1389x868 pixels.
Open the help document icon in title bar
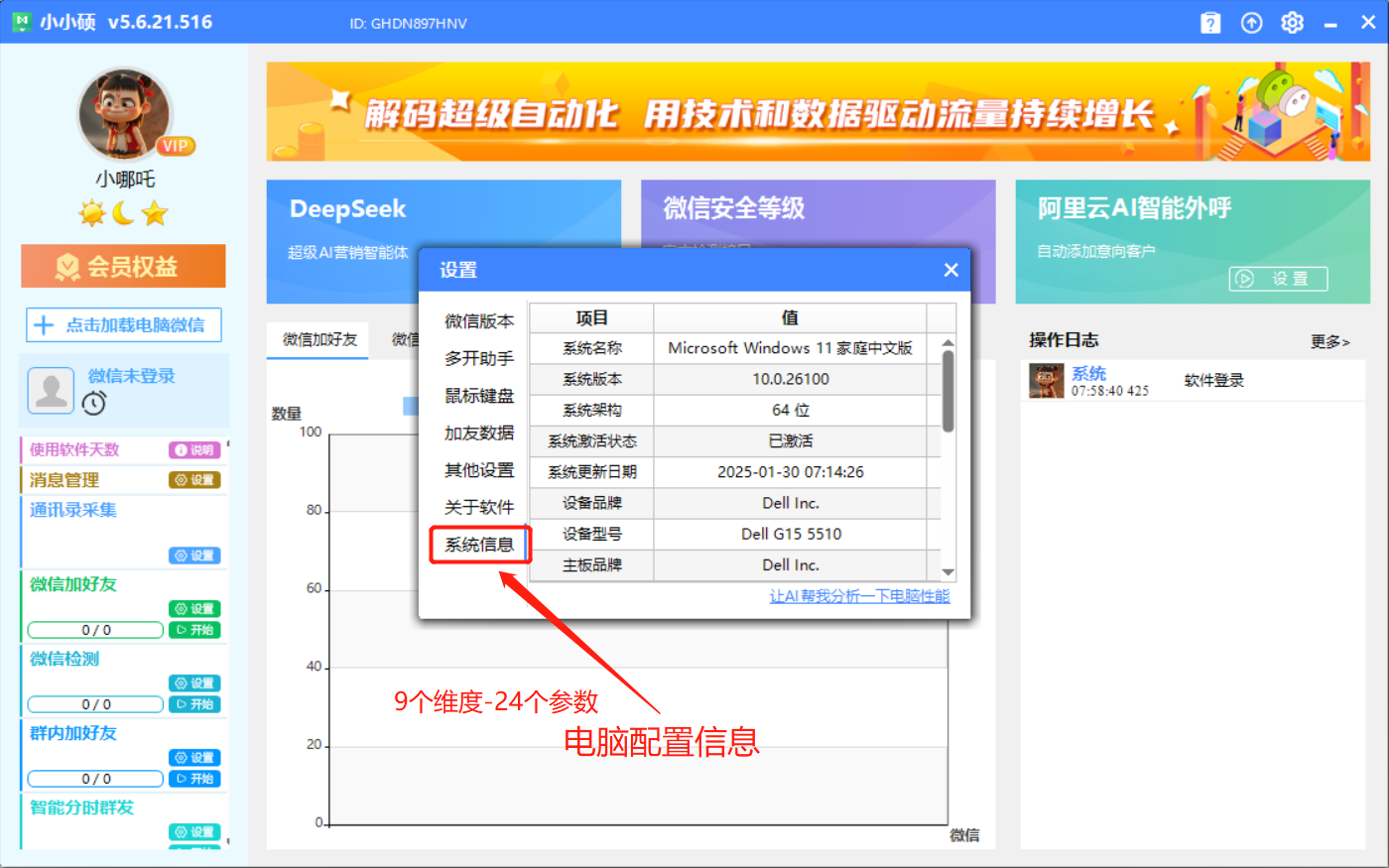coord(1210,23)
